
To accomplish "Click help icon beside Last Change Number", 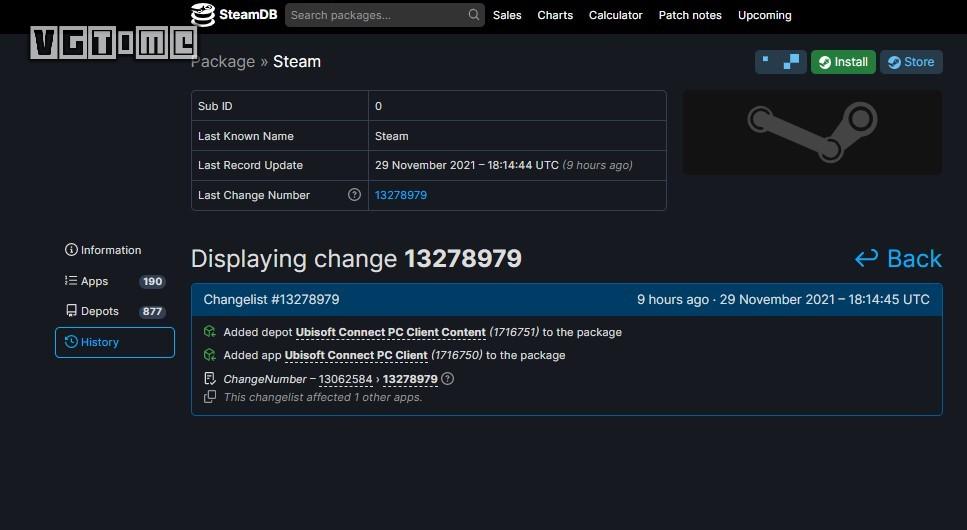I will 354,195.
